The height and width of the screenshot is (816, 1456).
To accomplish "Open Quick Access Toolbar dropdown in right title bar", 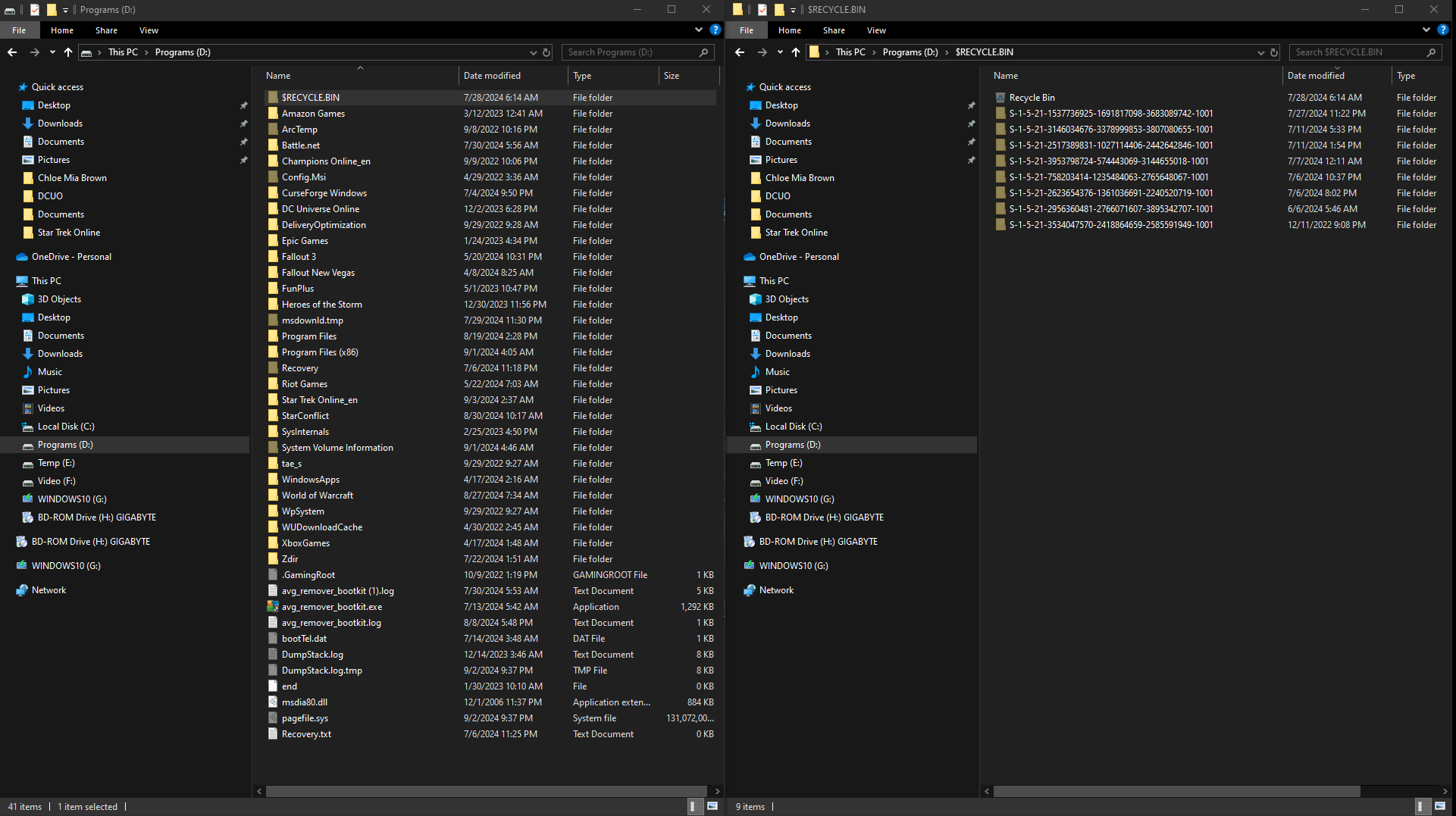I will (x=793, y=10).
